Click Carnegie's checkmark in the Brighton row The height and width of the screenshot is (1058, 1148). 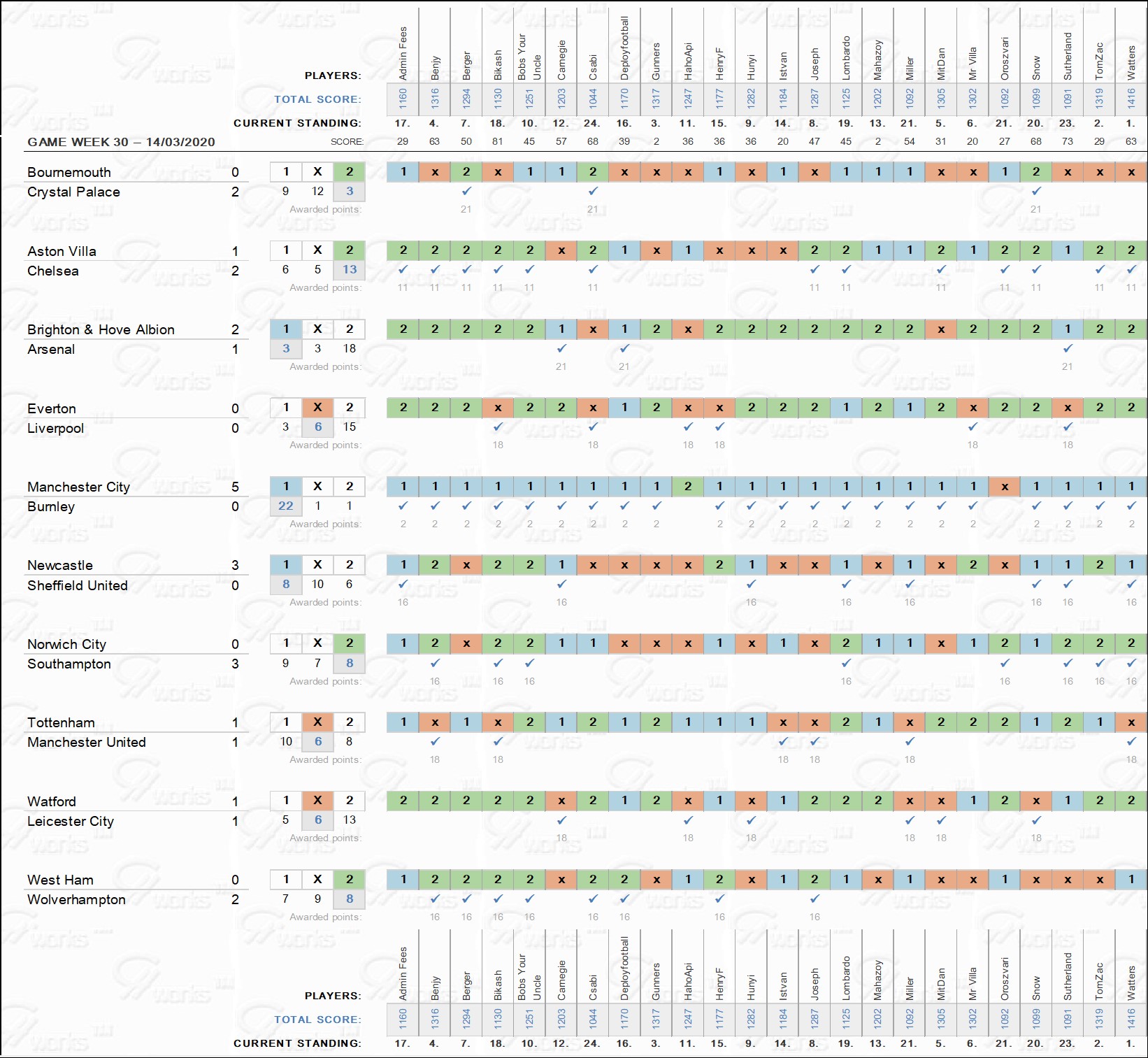click(x=561, y=348)
